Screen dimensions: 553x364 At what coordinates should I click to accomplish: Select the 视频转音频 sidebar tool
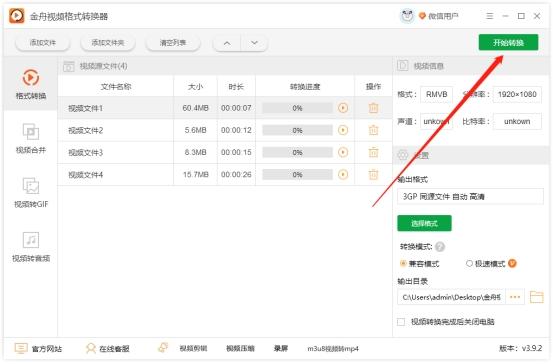point(31,247)
